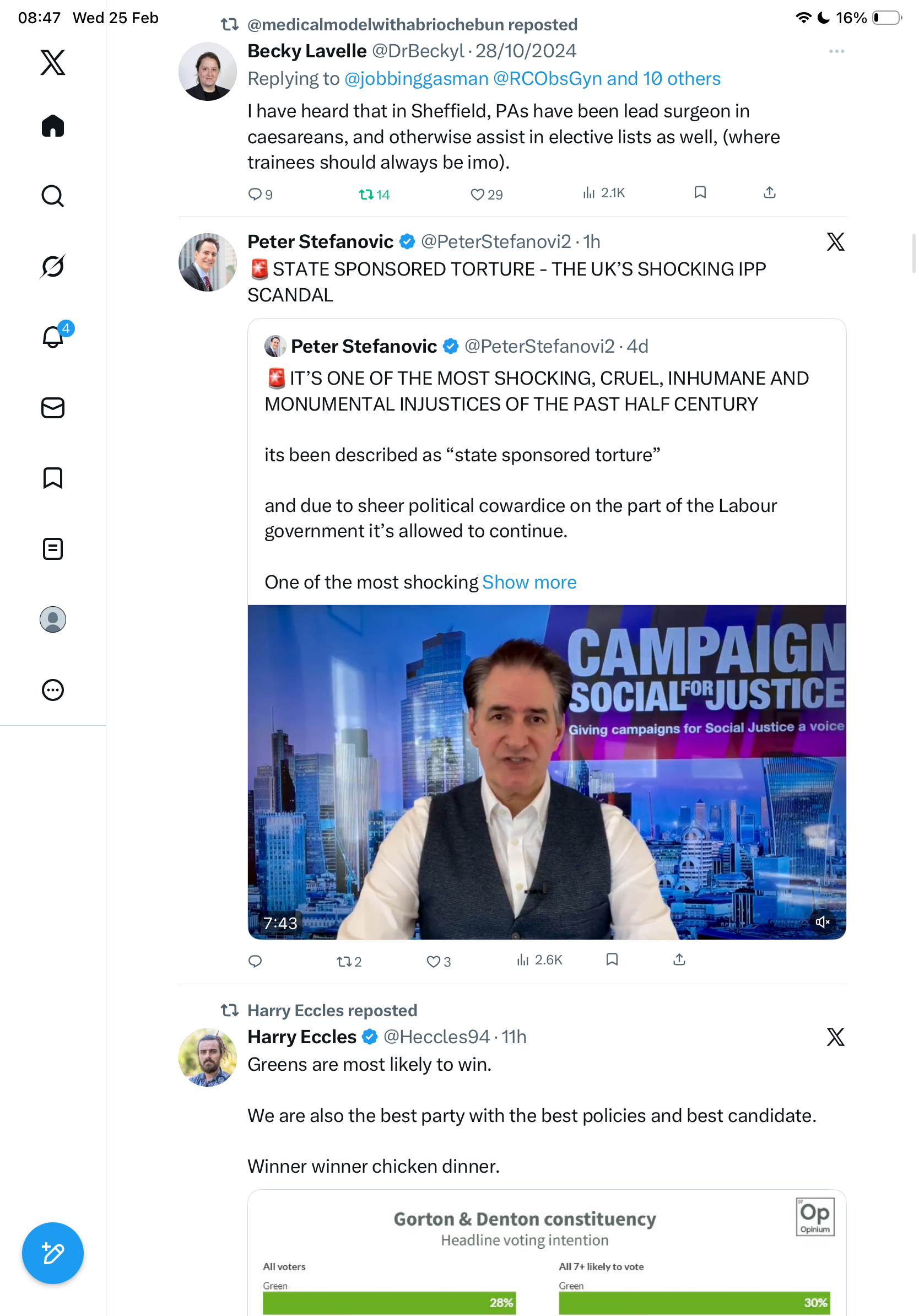Open Bookmarks in the sidebar
This screenshot has height=1316, width=919.
coord(53,478)
